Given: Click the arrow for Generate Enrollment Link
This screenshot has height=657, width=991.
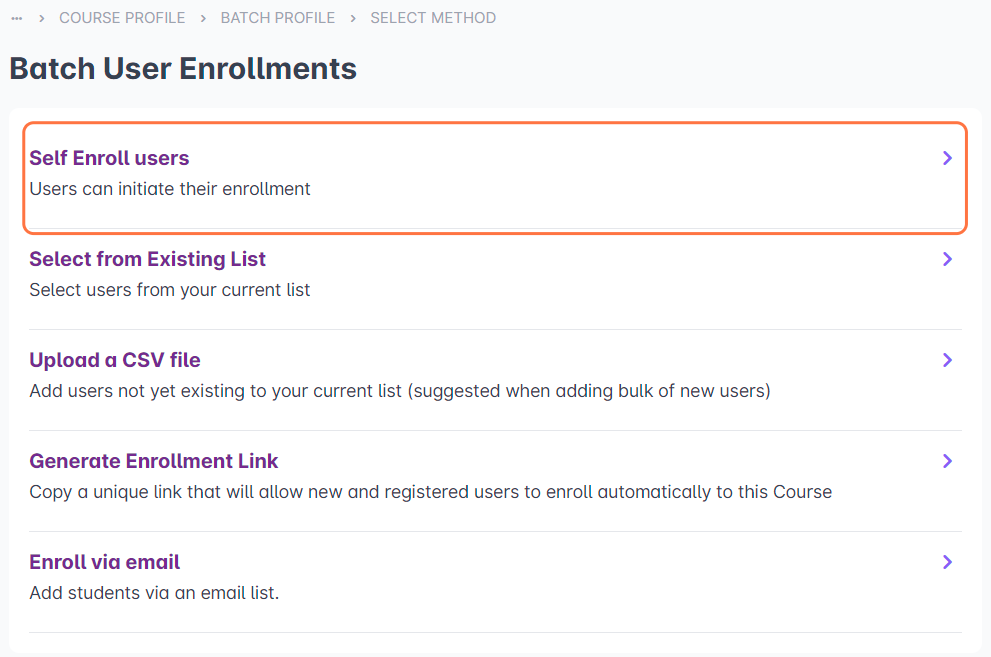Looking at the screenshot, I should [x=947, y=461].
